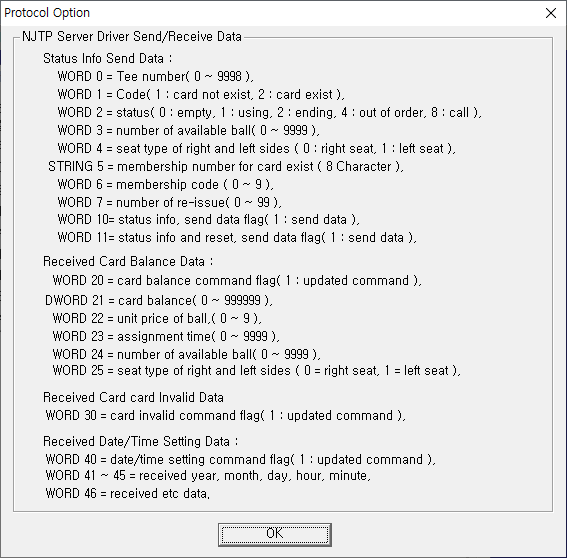Click the OK button
The image size is (567, 558).
coord(275,534)
